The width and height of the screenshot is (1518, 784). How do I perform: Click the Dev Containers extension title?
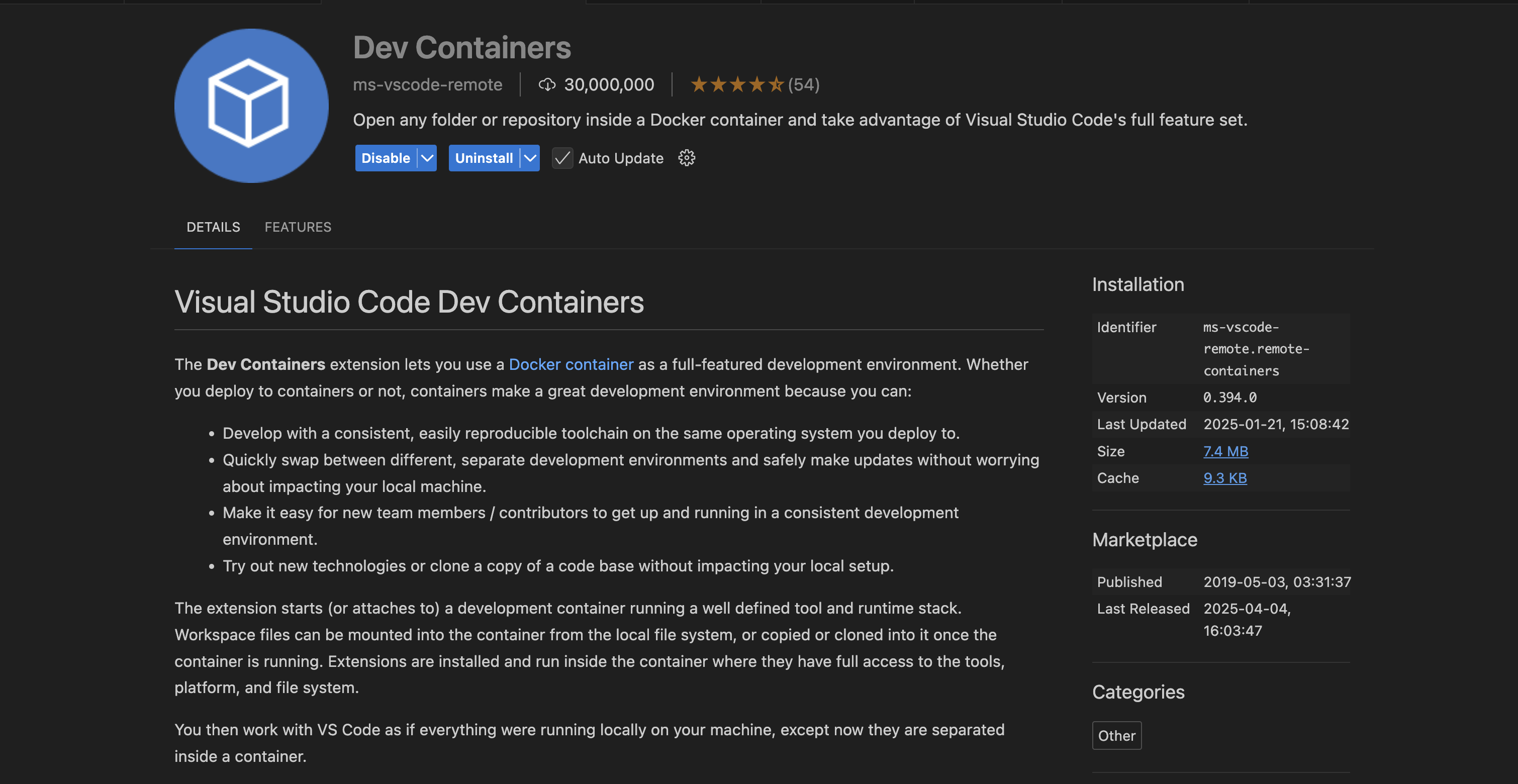click(x=462, y=48)
